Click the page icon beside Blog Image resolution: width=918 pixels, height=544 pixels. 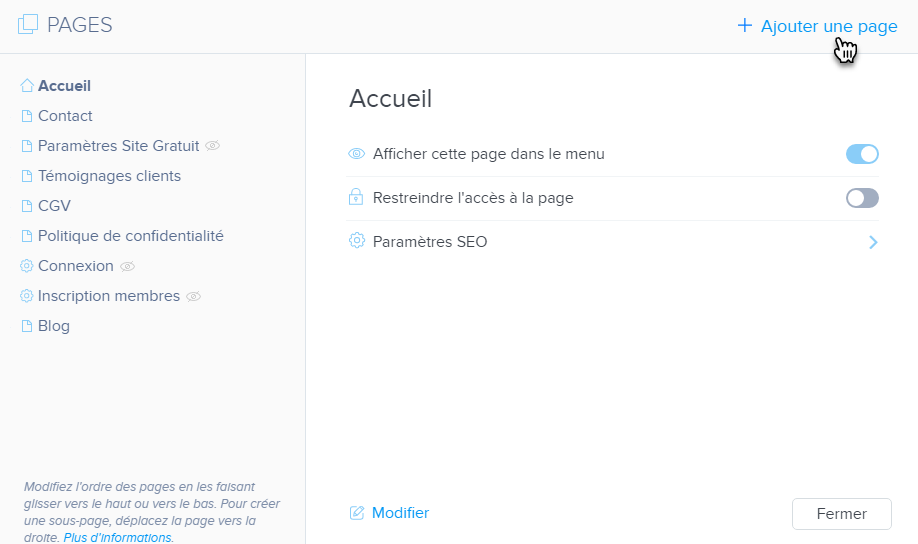click(27, 326)
